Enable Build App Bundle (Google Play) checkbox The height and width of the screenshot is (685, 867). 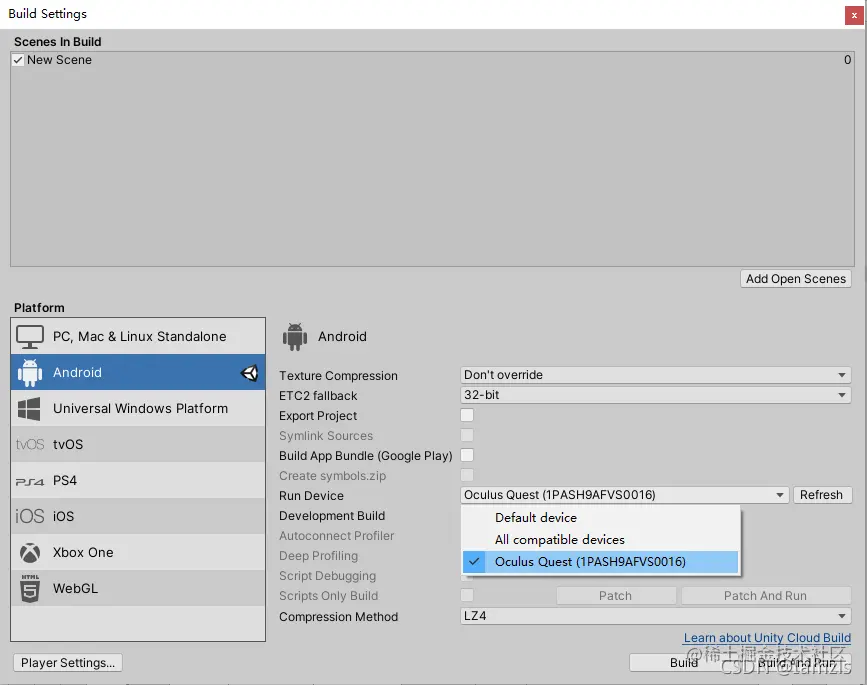pyautogui.click(x=467, y=455)
